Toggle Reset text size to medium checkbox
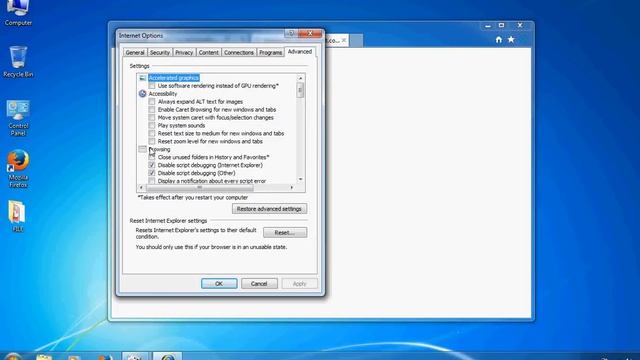 click(x=152, y=133)
